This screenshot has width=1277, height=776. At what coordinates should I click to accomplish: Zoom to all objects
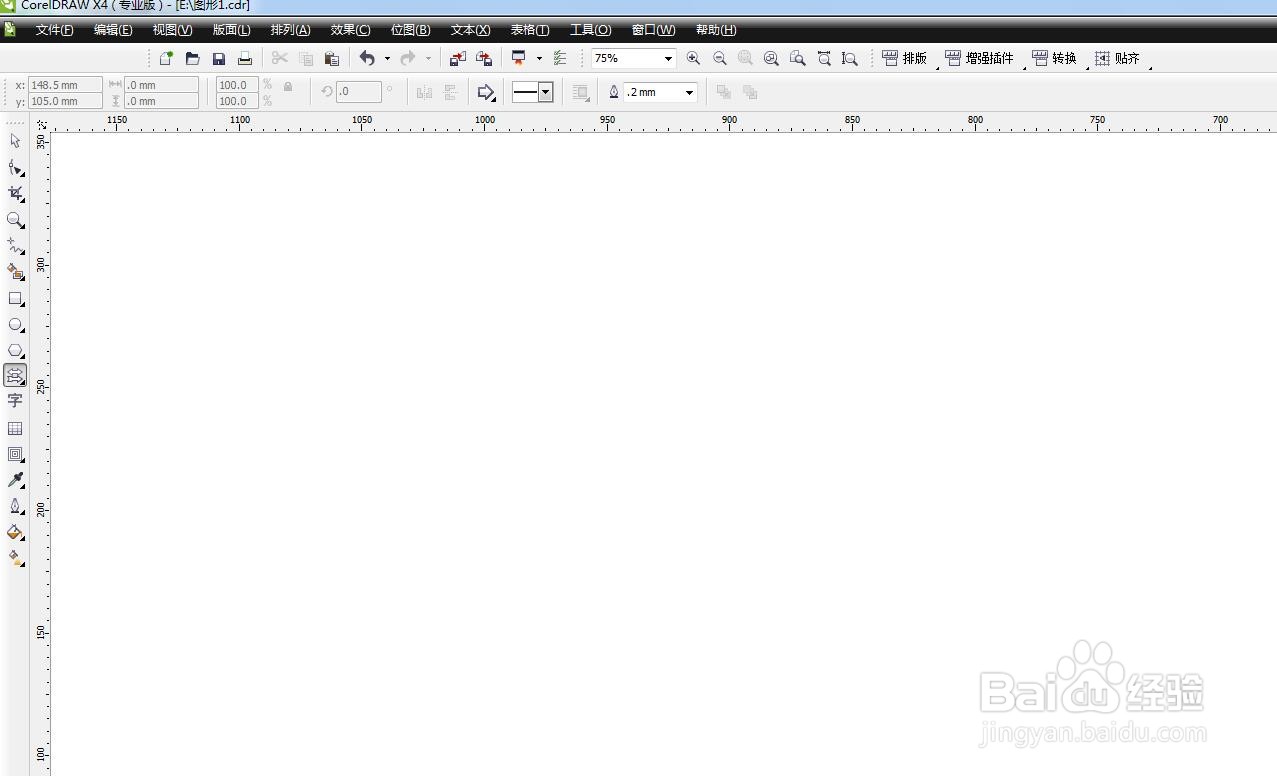771,59
